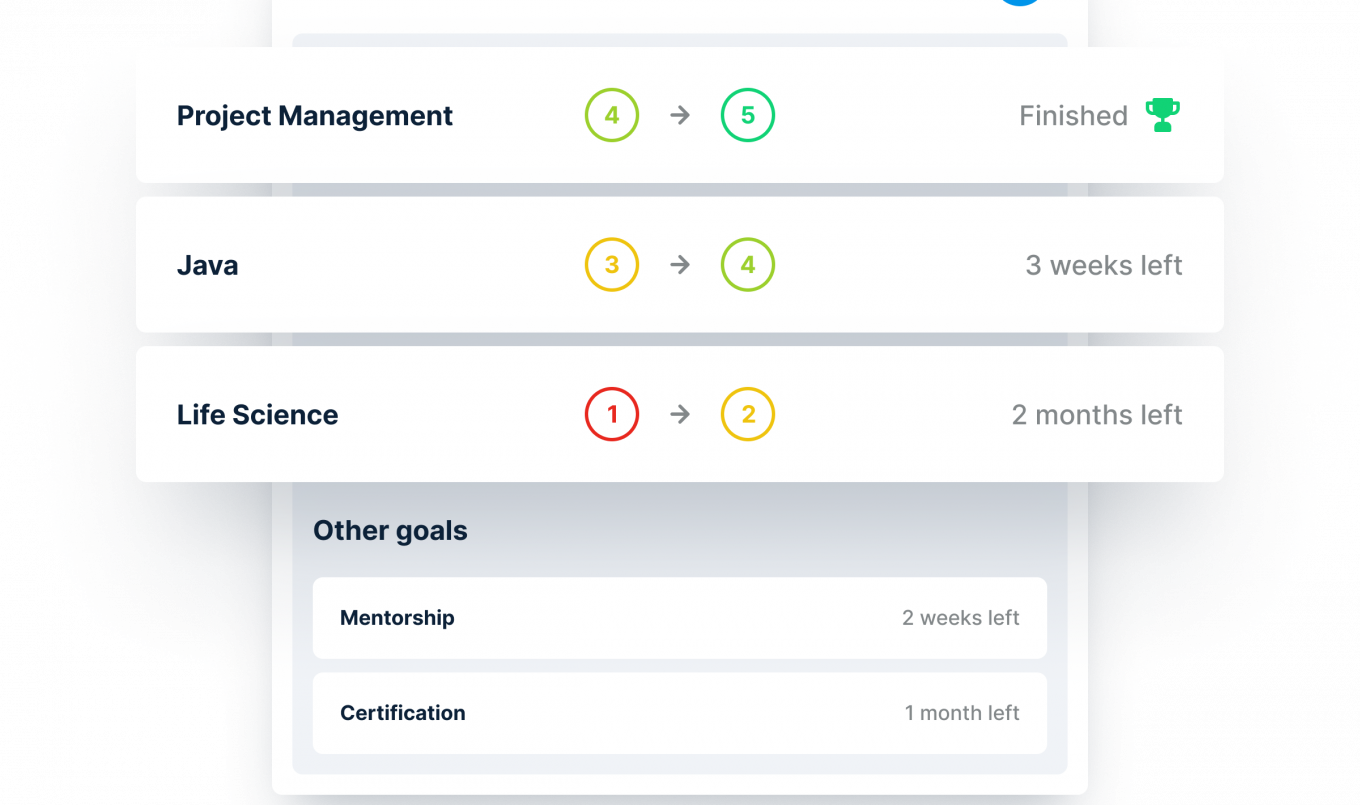
Task: Open the Life Science skill goal
Action: coord(258,415)
